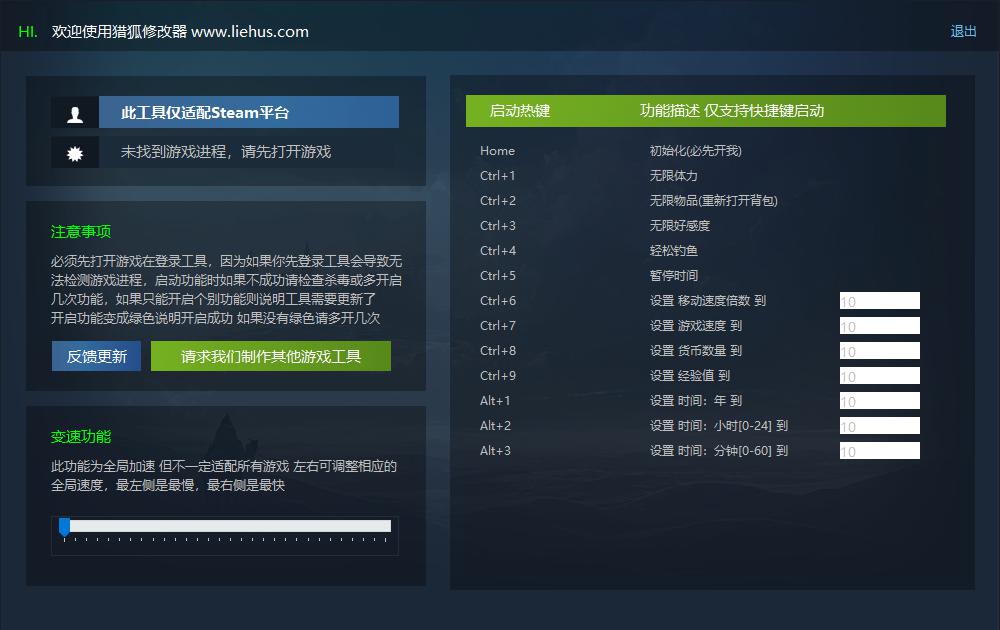Click the 无限体力 function text

click(673, 176)
